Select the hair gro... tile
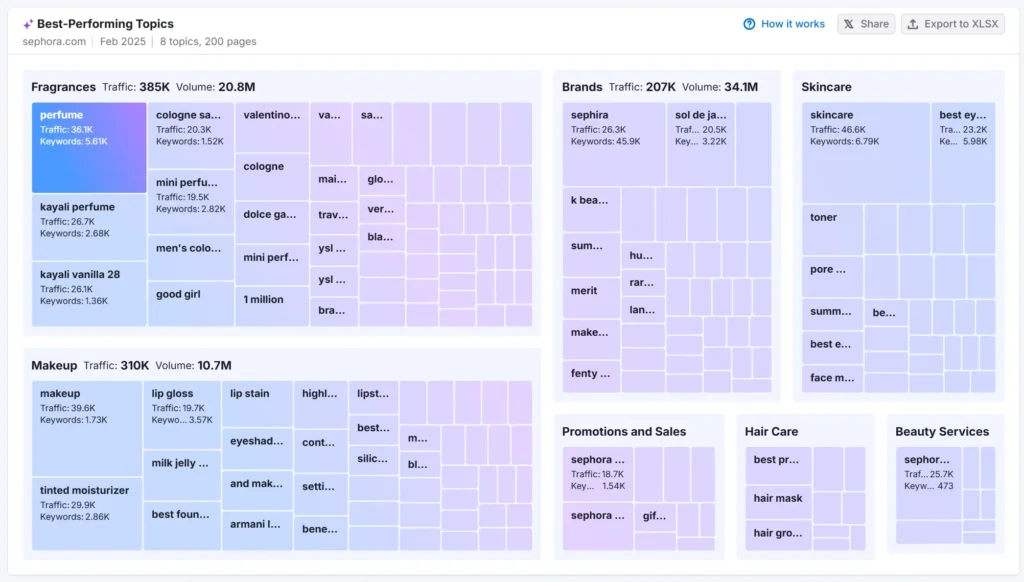Image resolution: width=1024 pixels, height=582 pixels. (x=778, y=535)
